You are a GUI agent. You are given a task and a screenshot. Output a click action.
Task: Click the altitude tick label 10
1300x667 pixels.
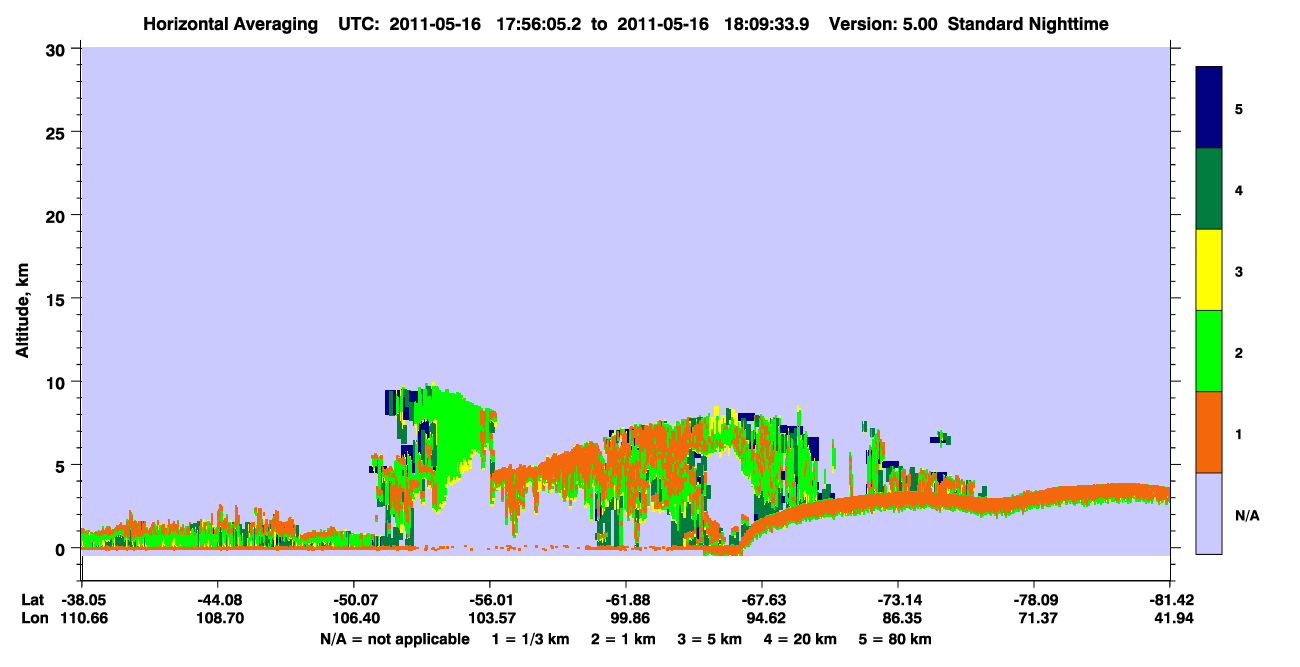pos(58,382)
